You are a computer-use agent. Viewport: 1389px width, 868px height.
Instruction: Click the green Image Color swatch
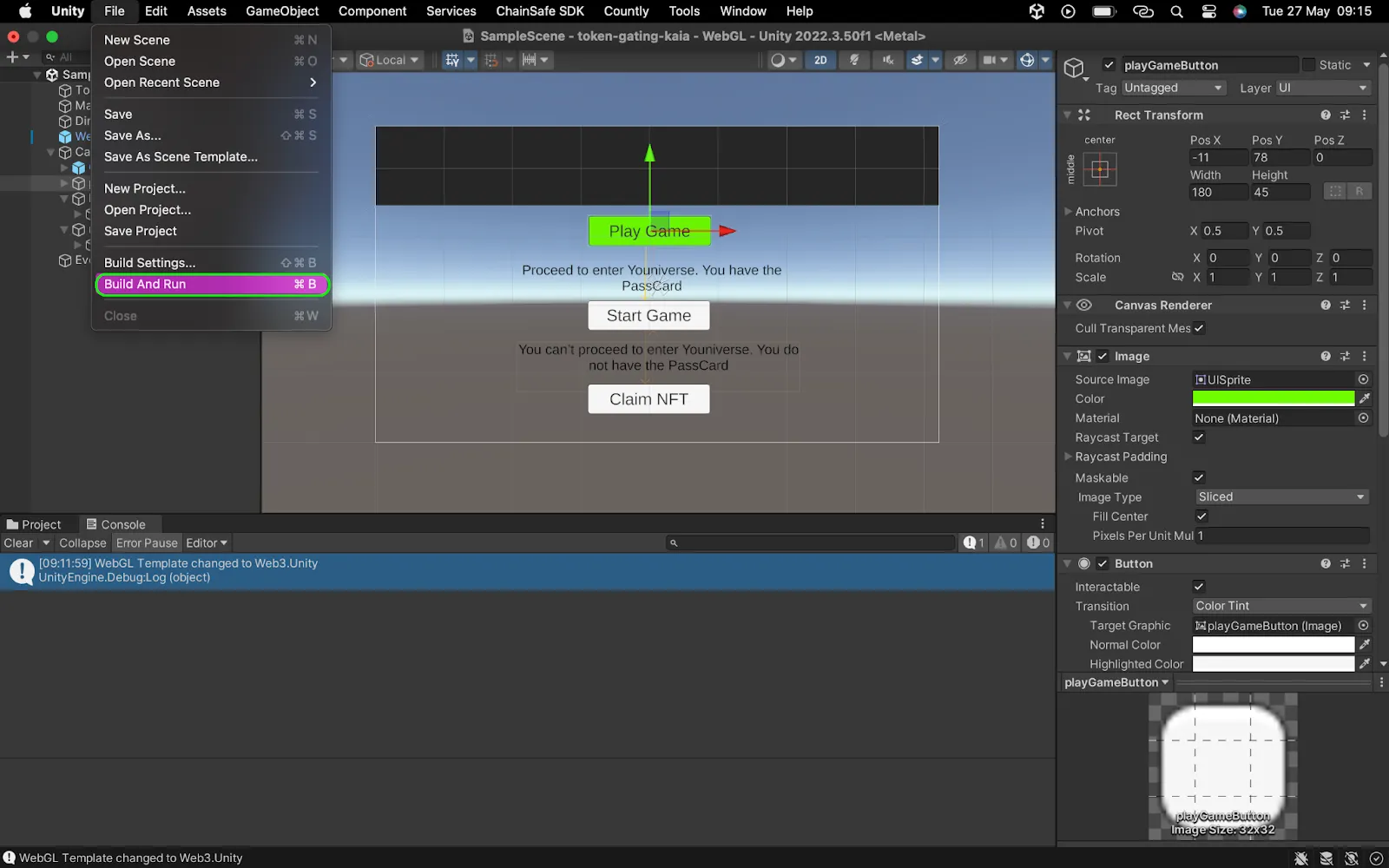1273,398
